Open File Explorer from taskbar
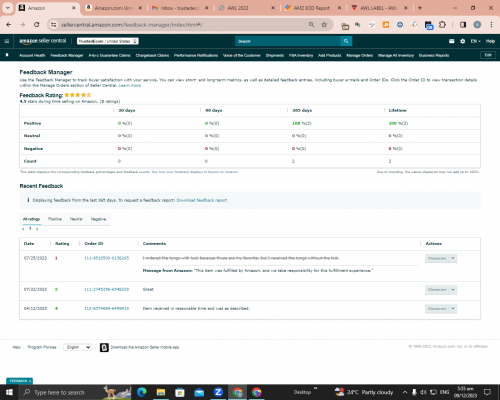 coord(161,392)
